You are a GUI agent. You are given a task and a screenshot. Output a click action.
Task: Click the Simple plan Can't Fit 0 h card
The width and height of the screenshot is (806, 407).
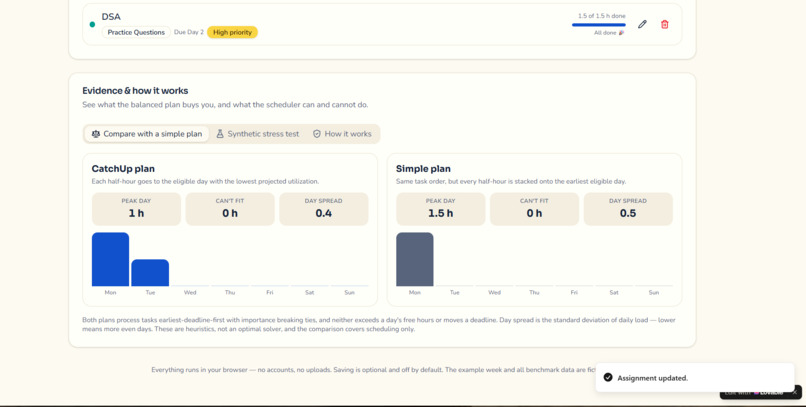pos(534,209)
